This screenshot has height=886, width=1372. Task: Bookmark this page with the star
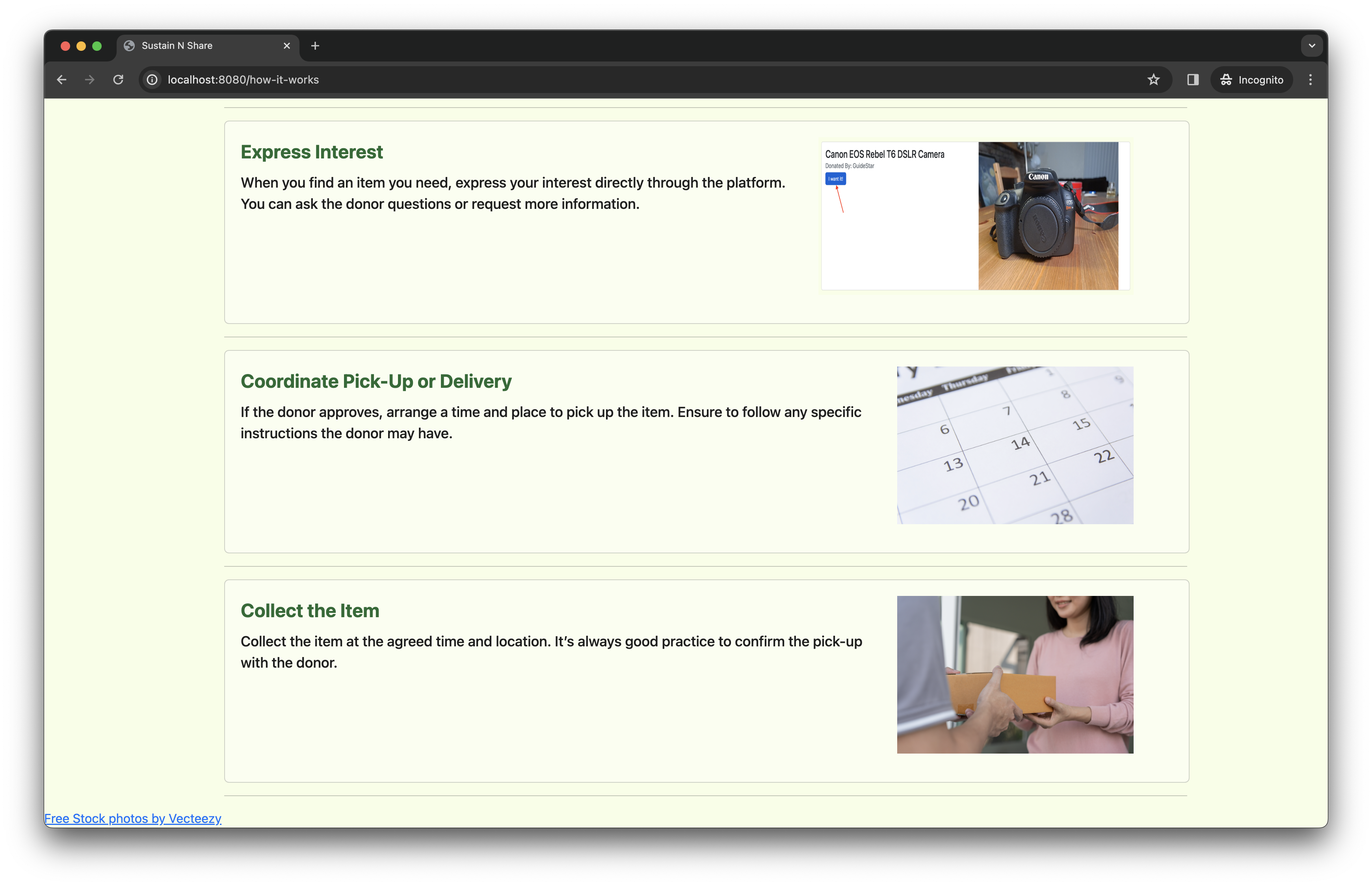tap(1153, 80)
